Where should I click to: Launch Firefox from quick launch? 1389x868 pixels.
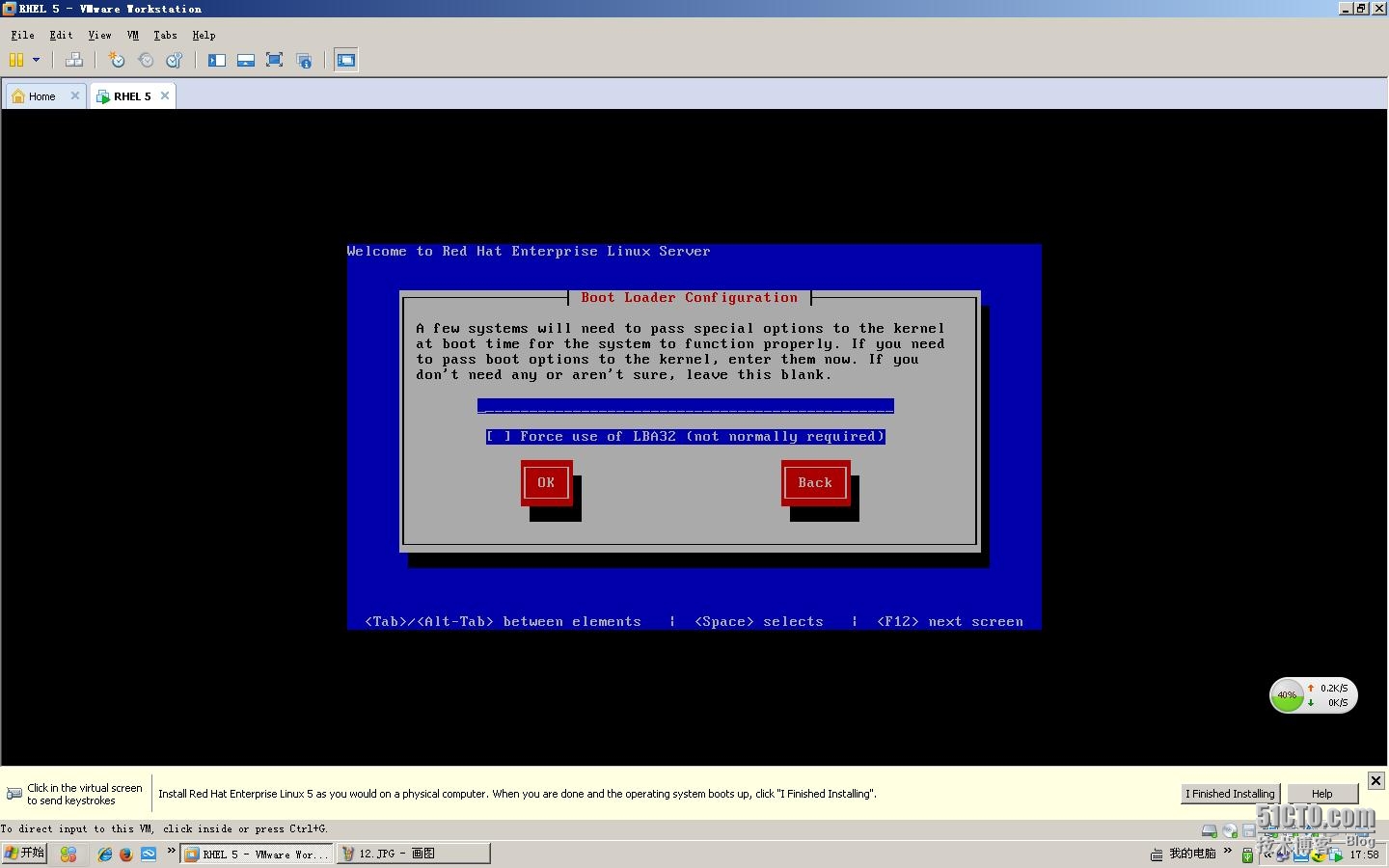coord(126,854)
